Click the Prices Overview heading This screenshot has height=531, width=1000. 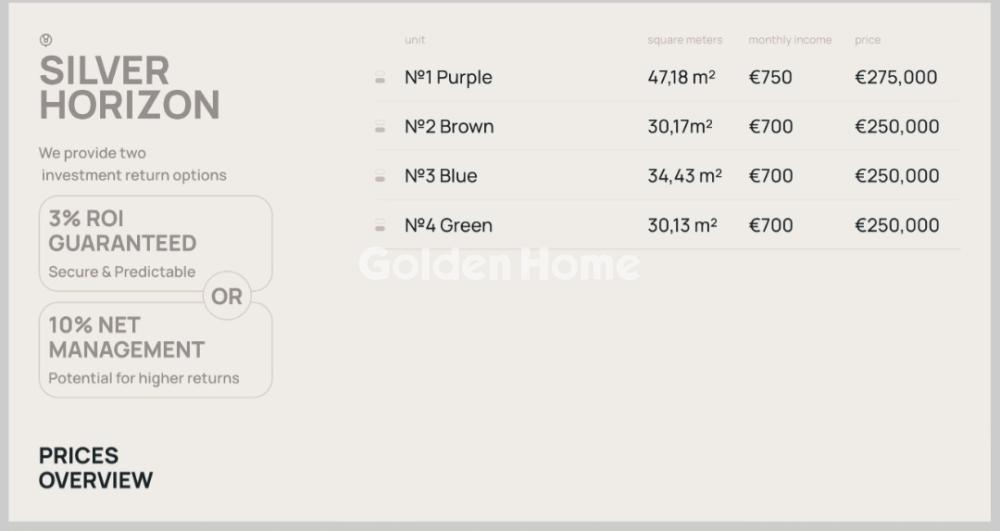tap(96, 468)
